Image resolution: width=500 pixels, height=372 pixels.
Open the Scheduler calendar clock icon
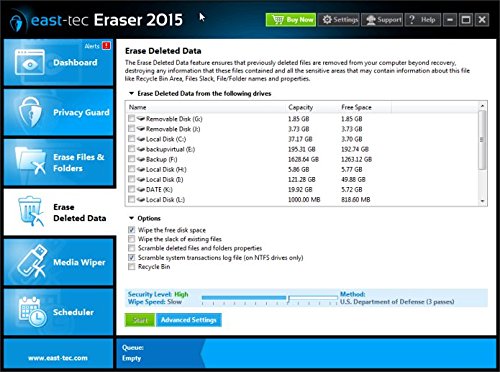32,312
